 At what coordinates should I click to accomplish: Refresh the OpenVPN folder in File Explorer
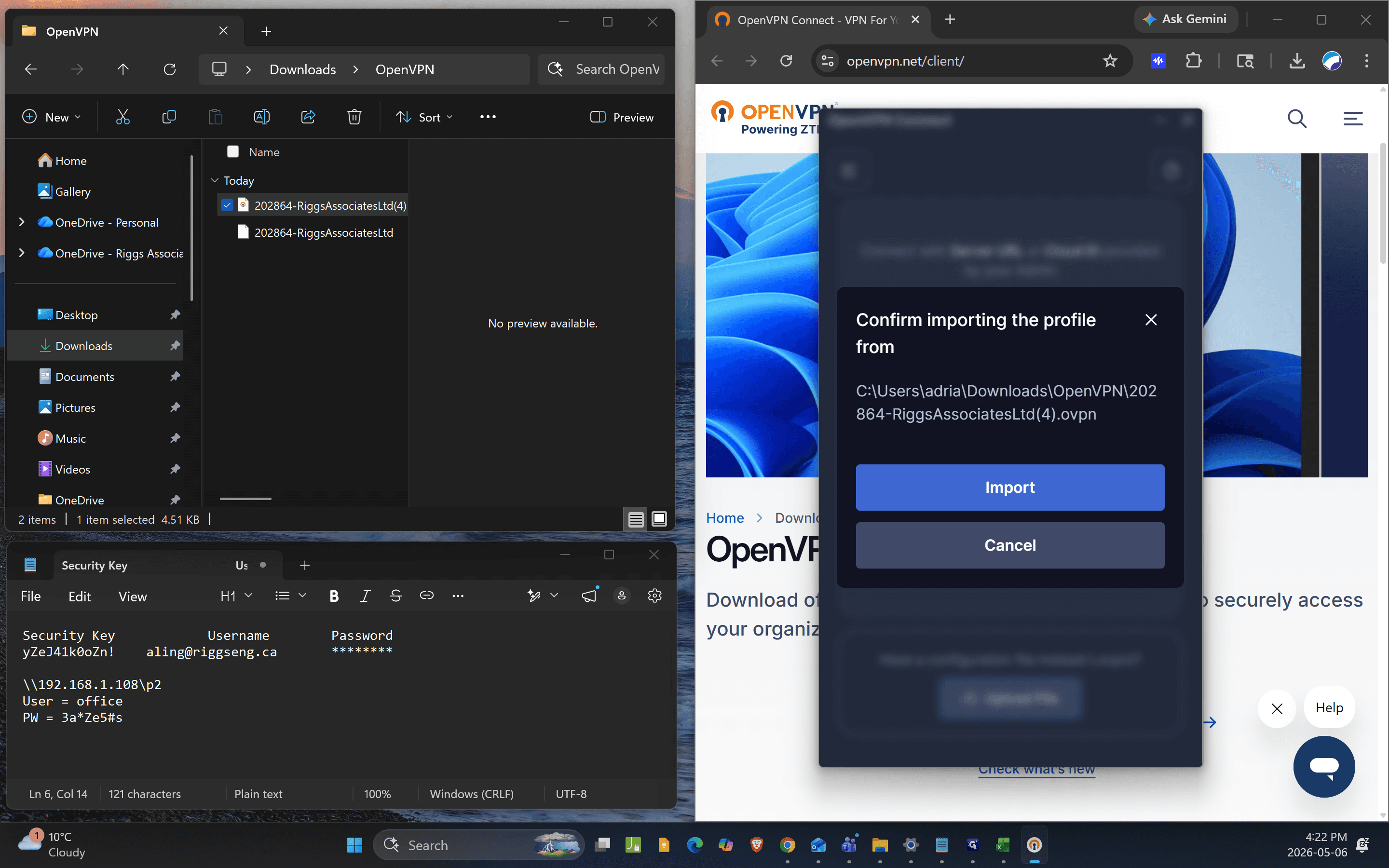pyautogui.click(x=169, y=69)
